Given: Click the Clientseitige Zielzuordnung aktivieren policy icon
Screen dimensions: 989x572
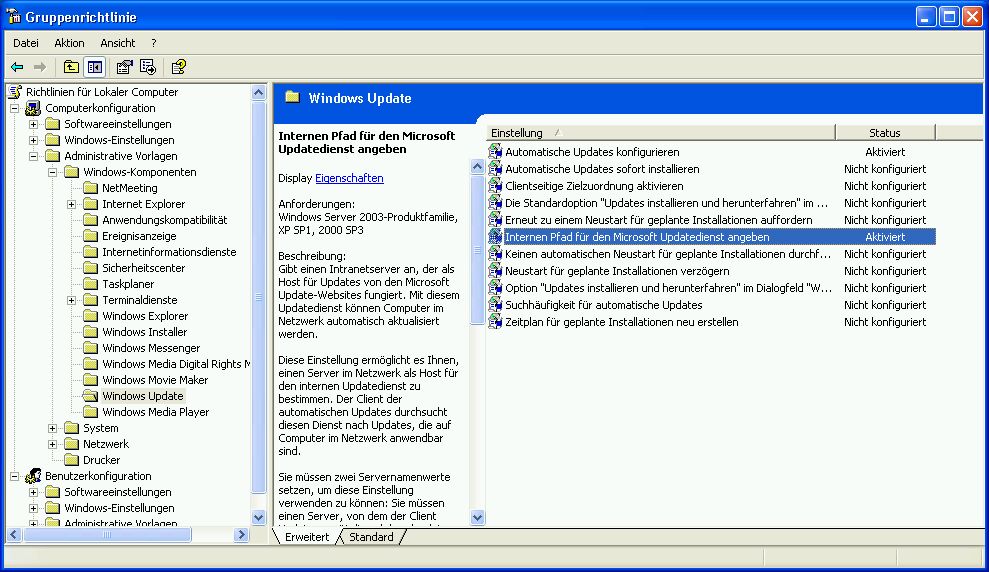Looking at the screenshot, I should point(495,185).
